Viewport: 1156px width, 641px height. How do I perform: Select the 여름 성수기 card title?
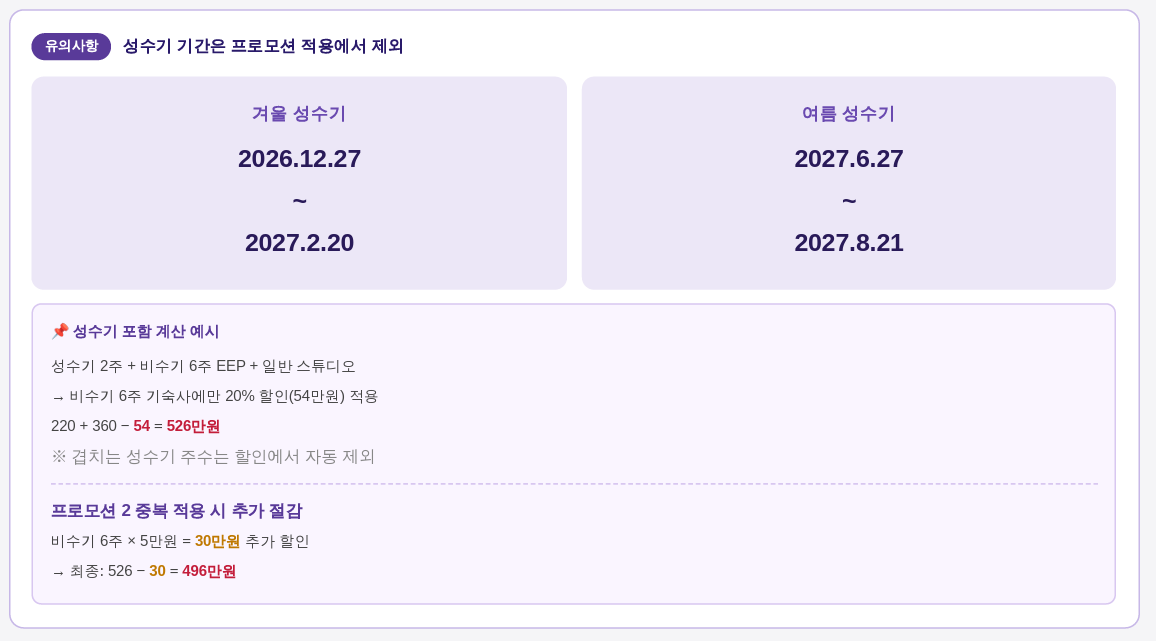(x=849, y=114)
